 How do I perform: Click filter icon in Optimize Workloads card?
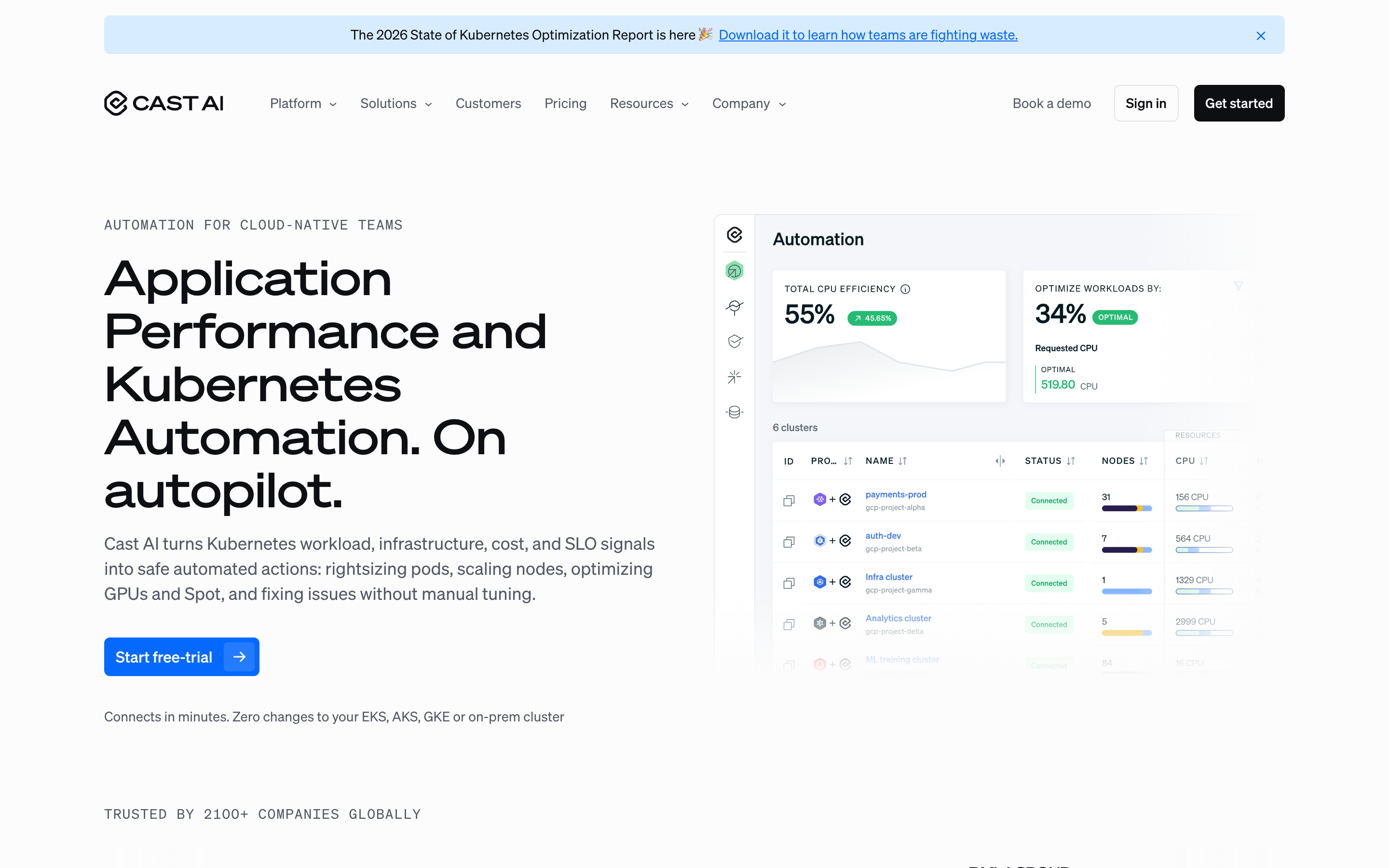click(x=1239, y=286)
